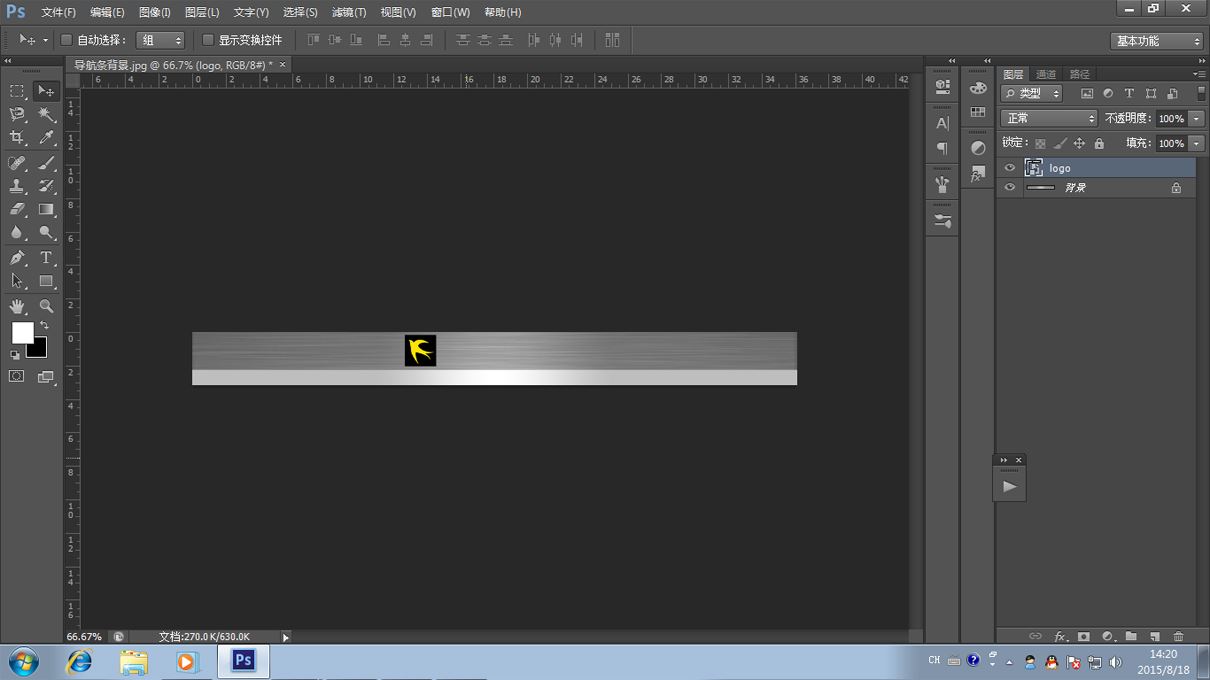Image resolution: width=1210 pixels, height=680 pixels.
Task: Enable the 显示变换控件 checkbox
Action: (x=208, y=40)
